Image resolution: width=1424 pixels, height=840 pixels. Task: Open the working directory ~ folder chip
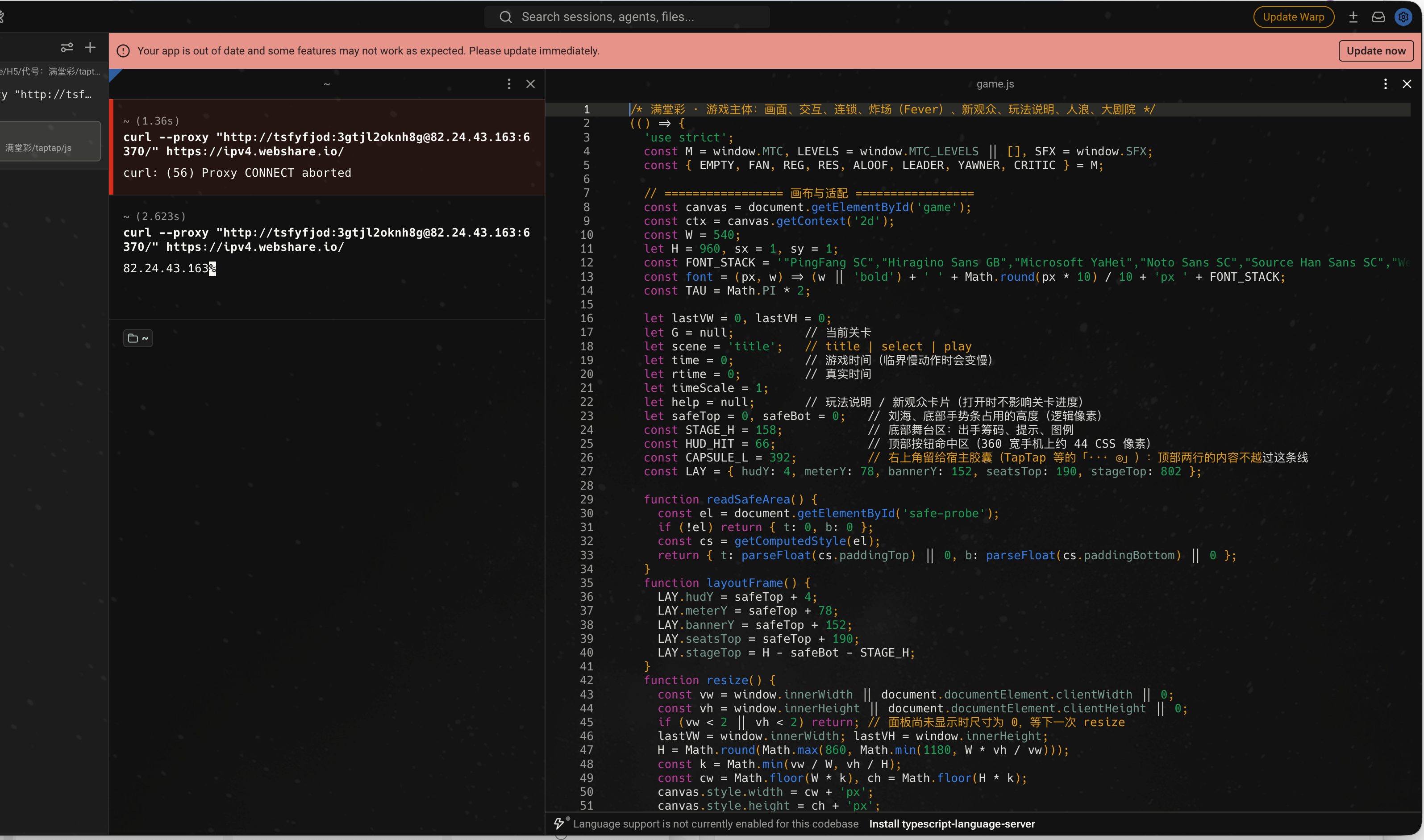tap(137, 338)
